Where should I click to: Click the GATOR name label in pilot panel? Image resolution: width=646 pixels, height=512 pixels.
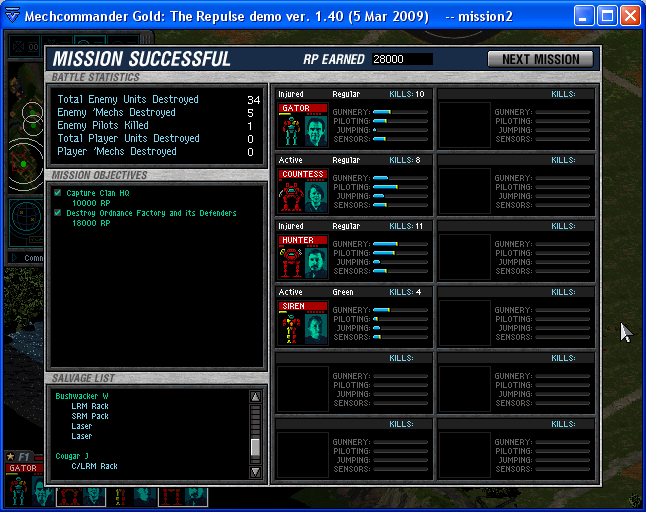[x=303, y=108]
